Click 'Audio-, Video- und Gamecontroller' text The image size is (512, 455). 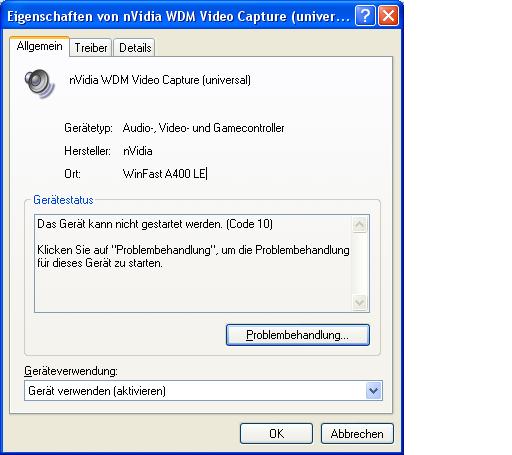[203, 128]
